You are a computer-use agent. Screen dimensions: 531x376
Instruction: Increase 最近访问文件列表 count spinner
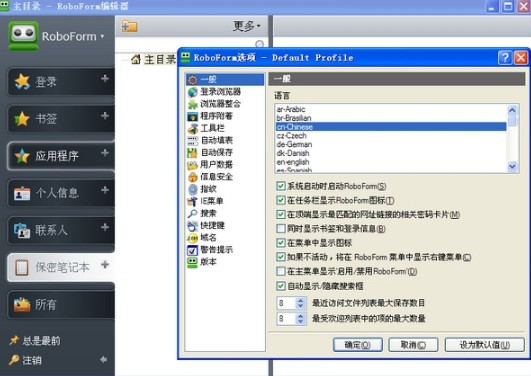[x=300, y=300]
